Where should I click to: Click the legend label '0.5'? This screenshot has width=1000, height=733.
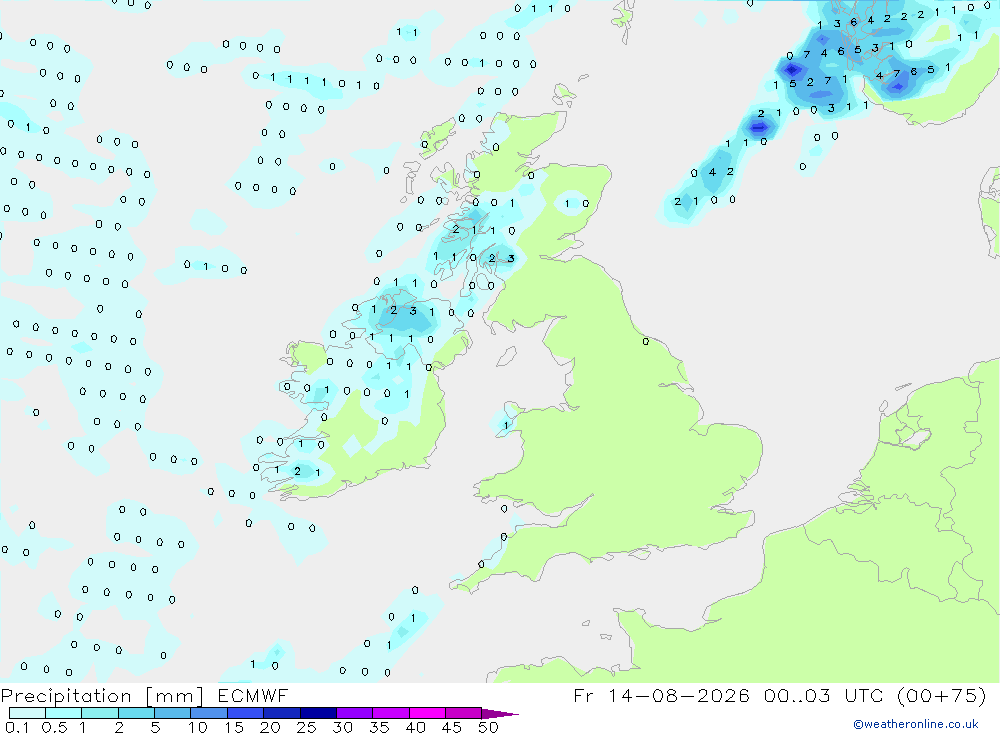click(54, 727)
